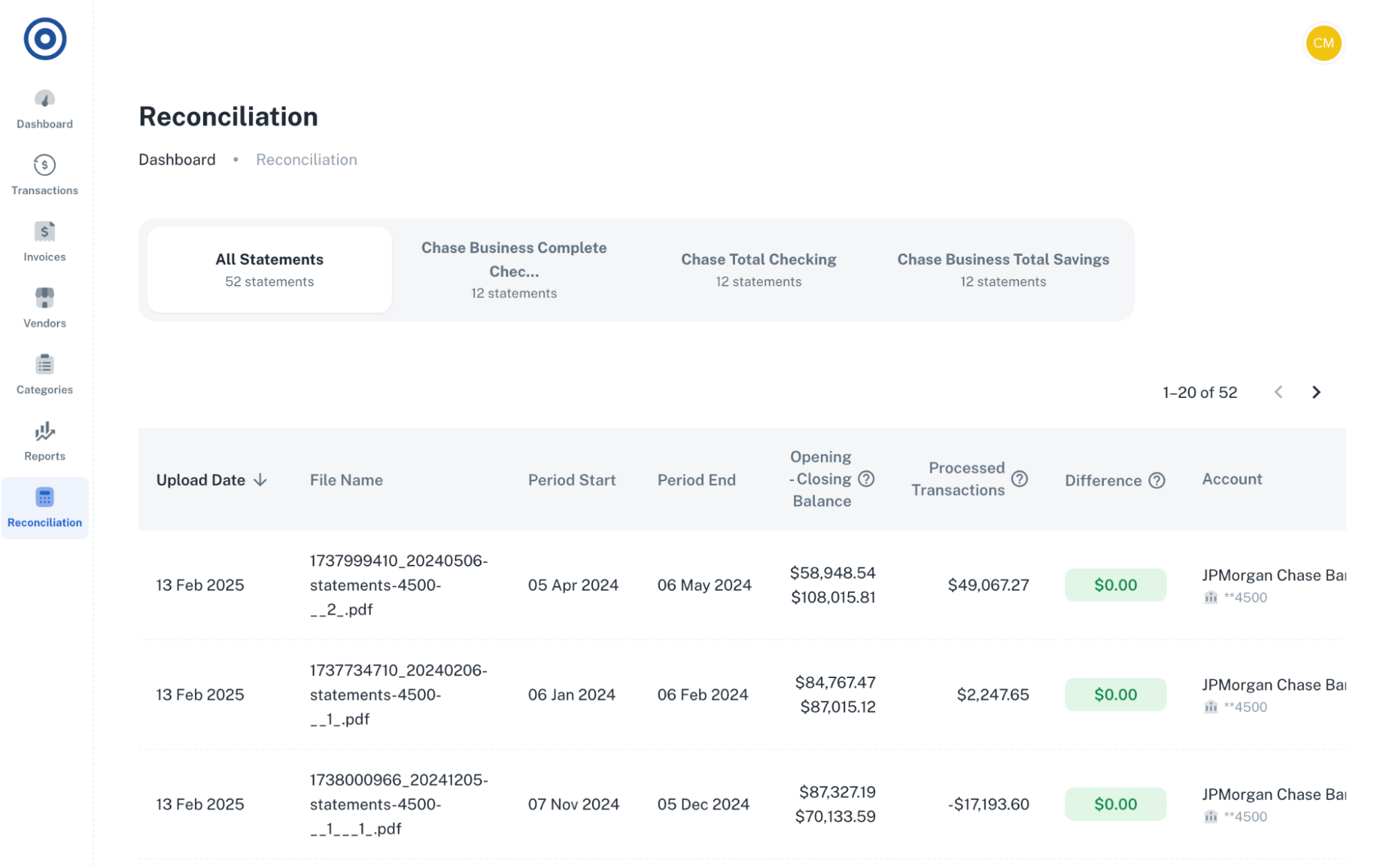Click the app logo at the top left
Image resolution: width=1386 pixels, height=868 pixels.
pyautogui.click(x=44, y=40)
